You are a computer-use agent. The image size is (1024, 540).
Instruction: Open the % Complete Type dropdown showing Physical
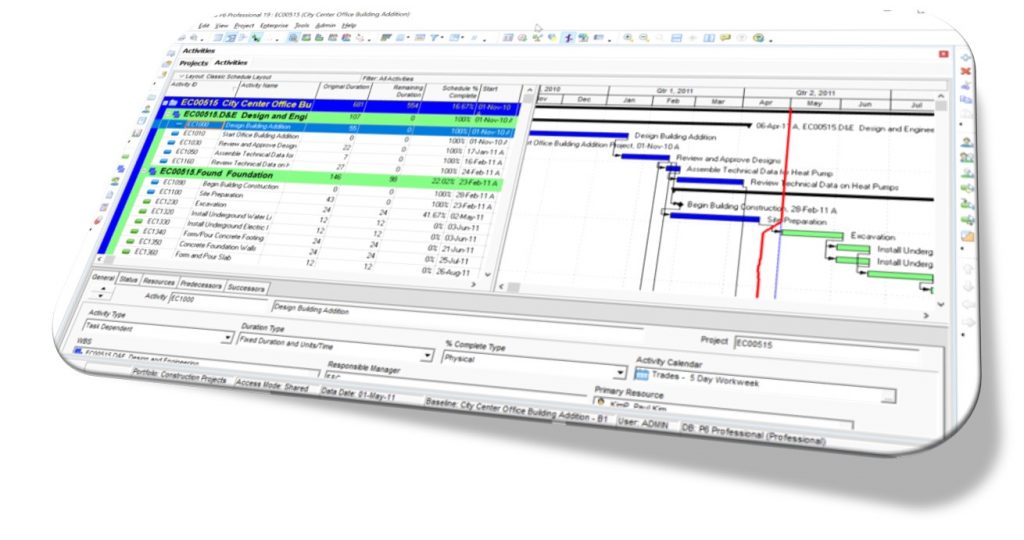[619, 373]
